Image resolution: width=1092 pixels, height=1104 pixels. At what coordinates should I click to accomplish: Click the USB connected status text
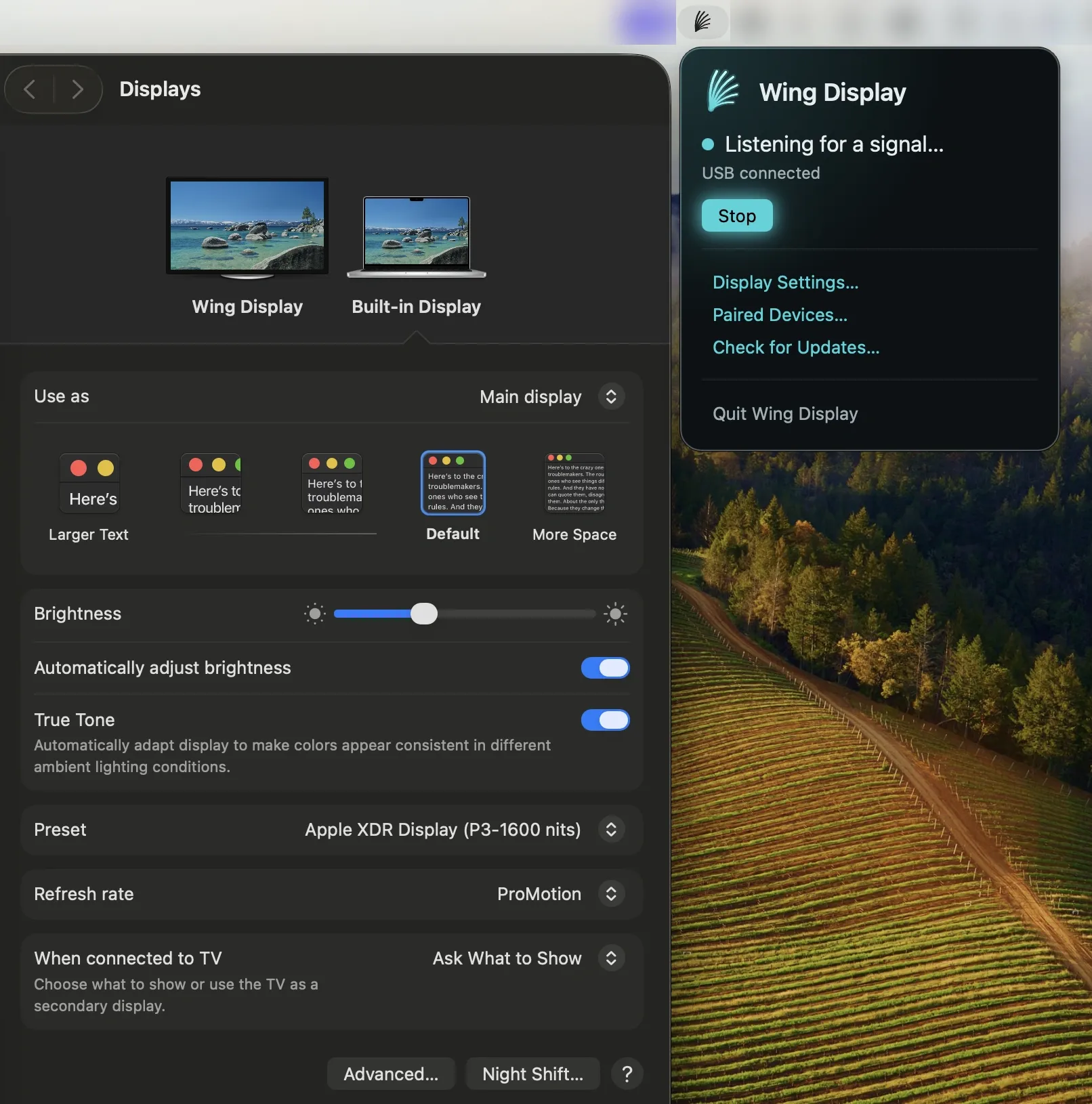click(761, 173)
